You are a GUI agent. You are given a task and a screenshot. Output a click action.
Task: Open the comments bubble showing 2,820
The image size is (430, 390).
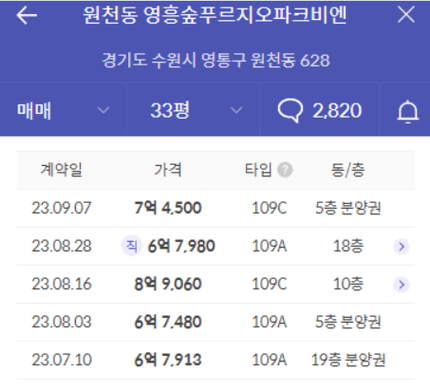(x=319, y=111)
